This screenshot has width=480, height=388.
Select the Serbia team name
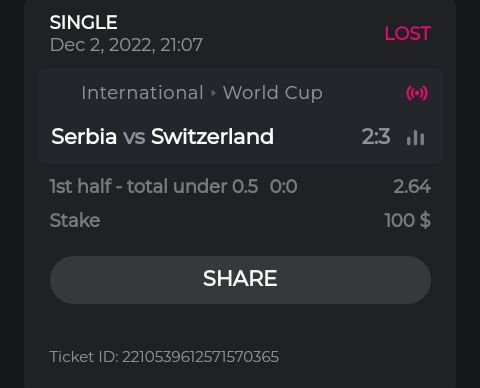pos(84,136)
